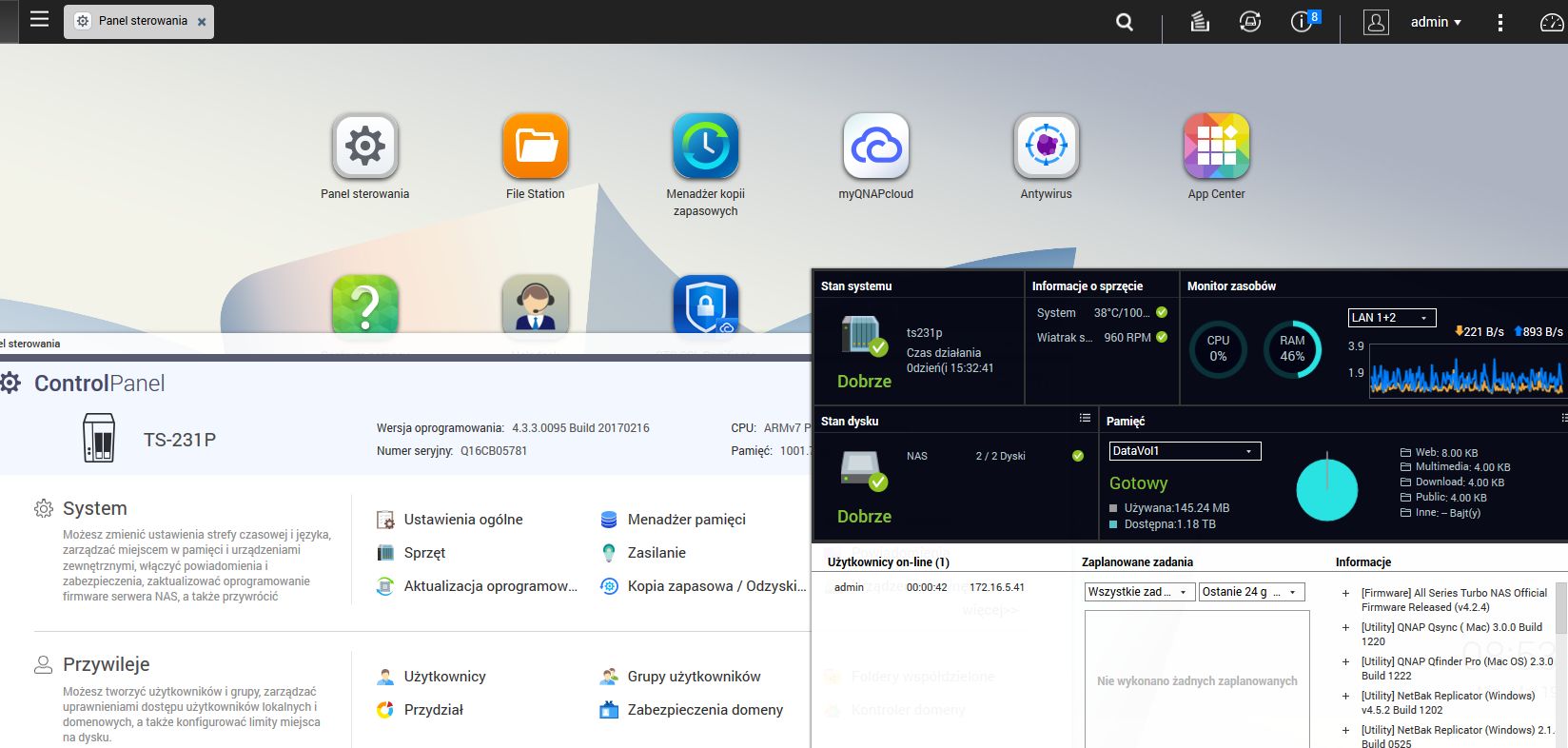The width and height of the screenshot is (1568, 748).
Task: Click the Informacje o sprzęcie panel header
Action: coord(1088,285)
